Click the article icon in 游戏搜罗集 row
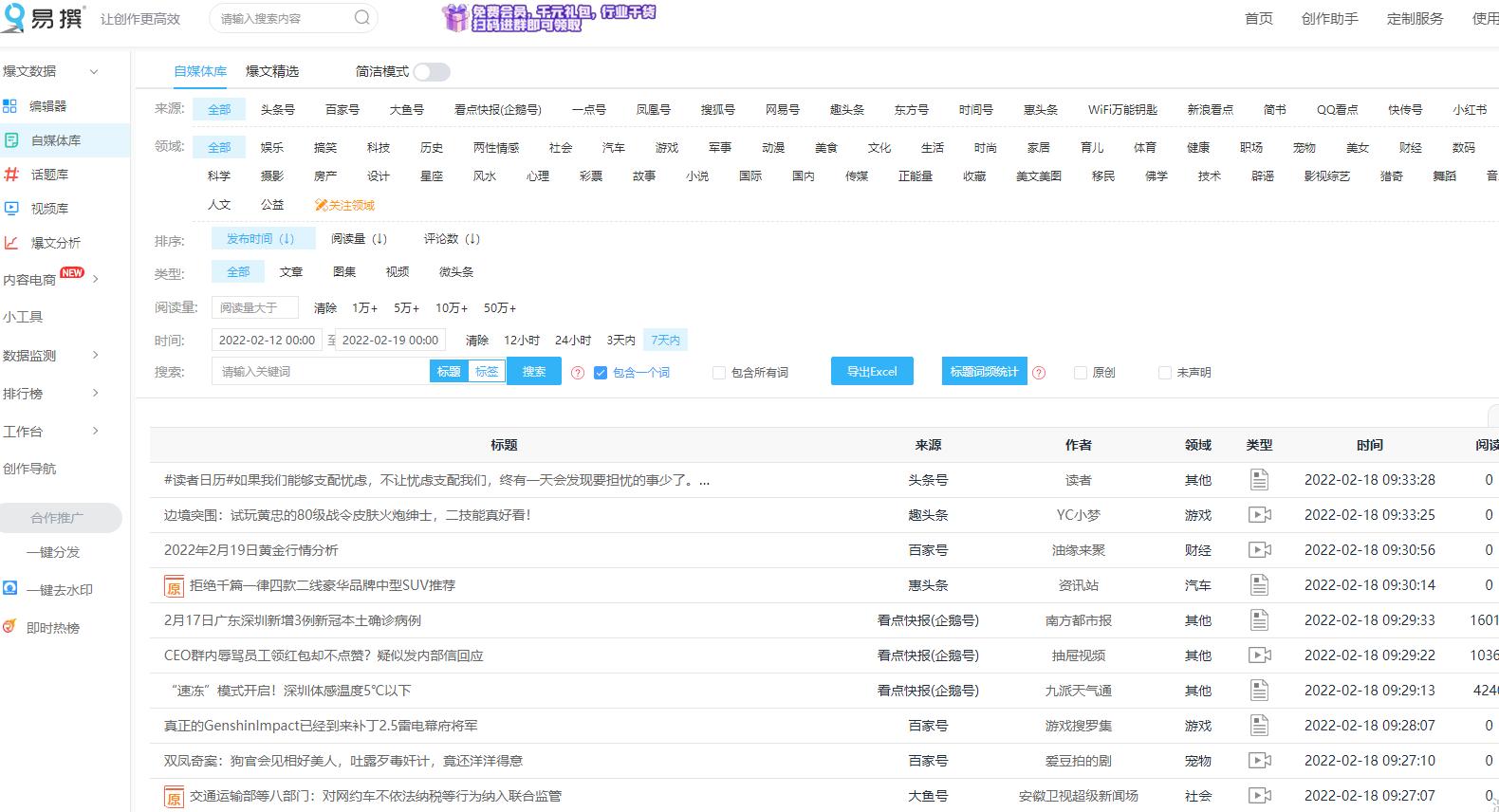 point(1259,726)
